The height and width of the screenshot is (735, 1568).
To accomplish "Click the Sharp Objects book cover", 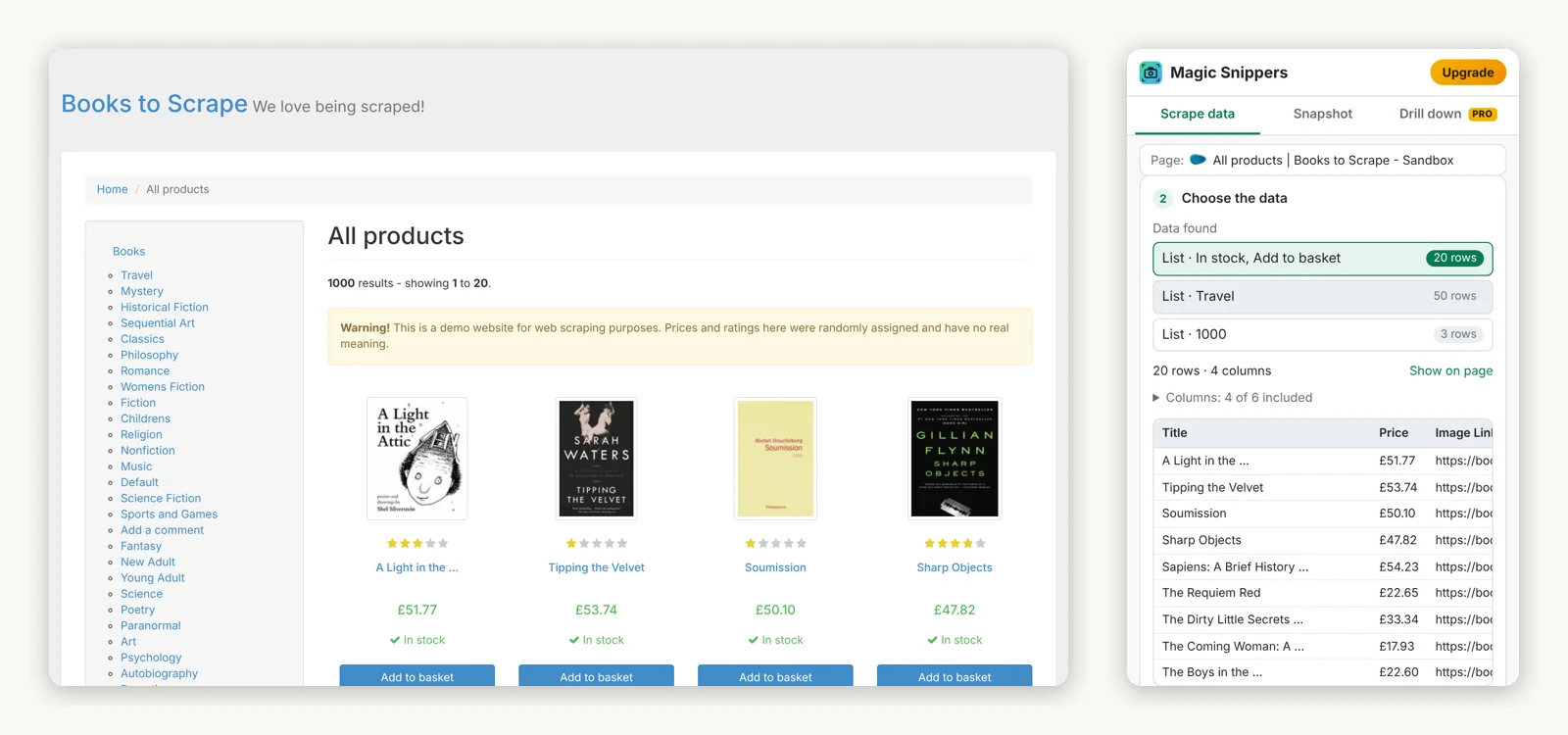I will click(955, 459).
